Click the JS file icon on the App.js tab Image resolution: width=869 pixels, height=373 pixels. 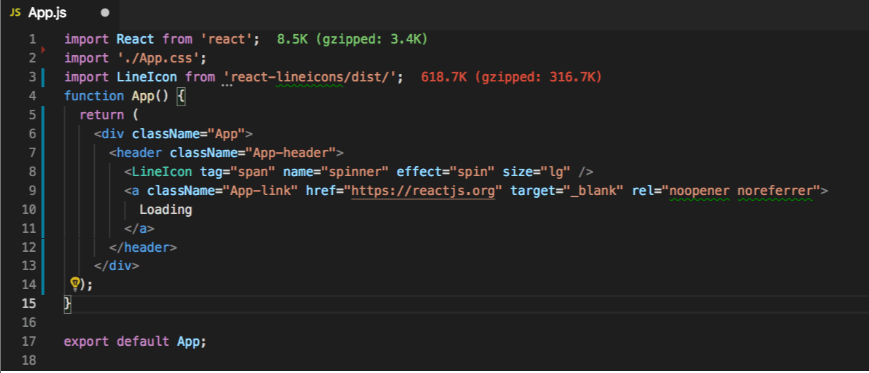coord(16,13)
